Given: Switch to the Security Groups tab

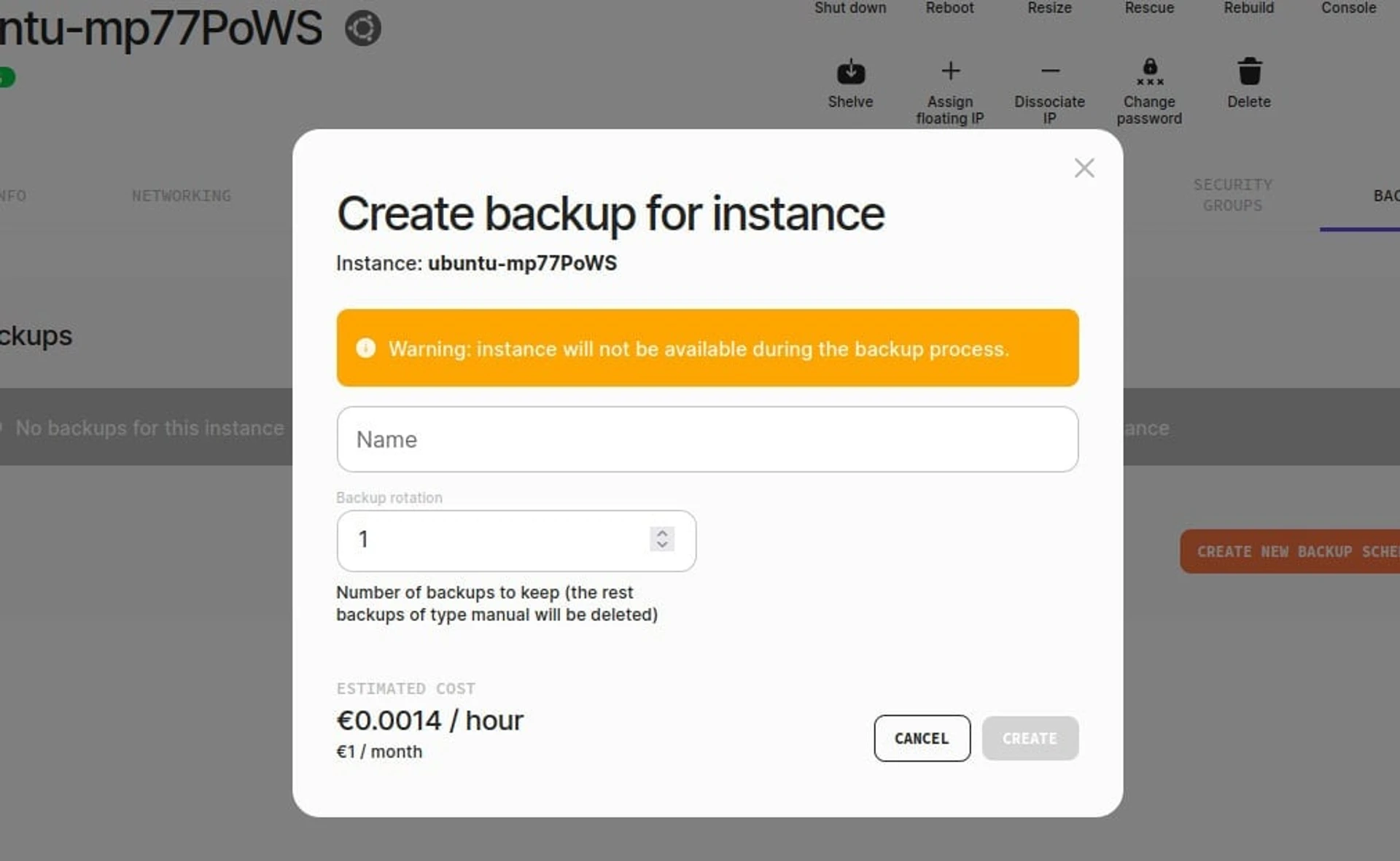Looking at the screenshot, I should (x=1232, y=195).
